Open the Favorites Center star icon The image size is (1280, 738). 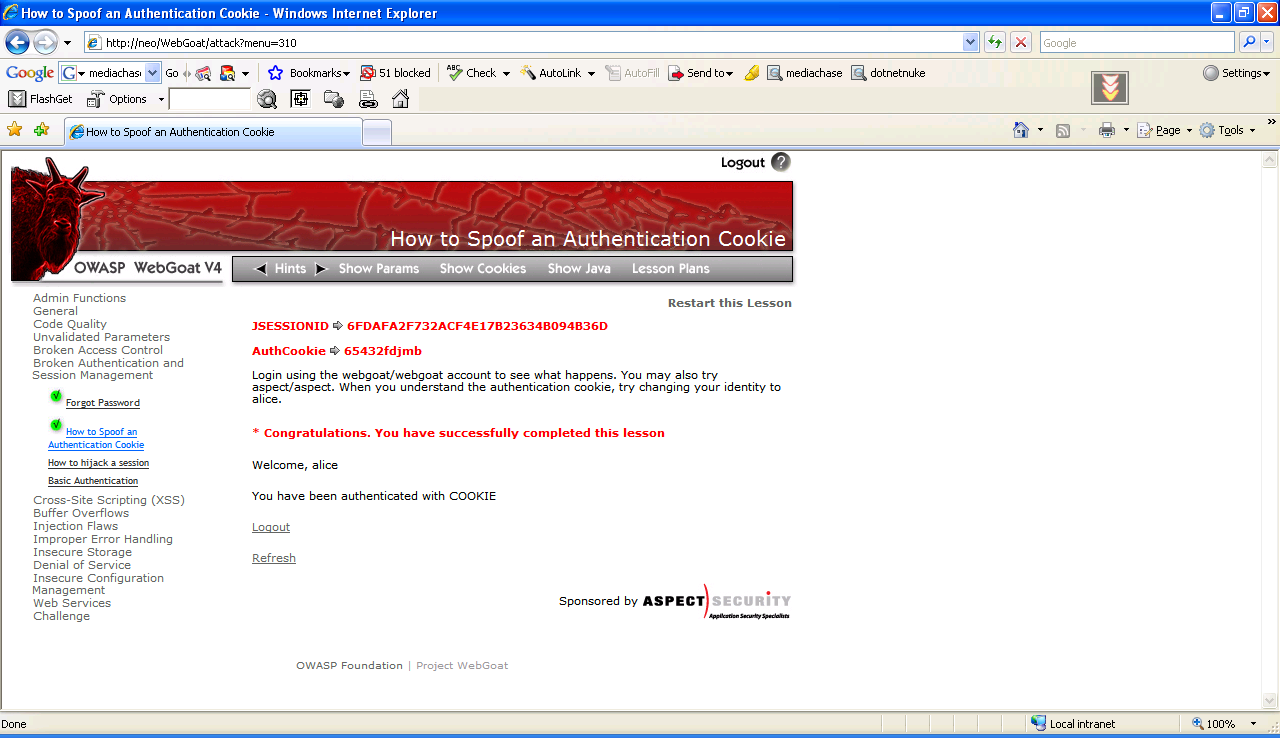click(14, 130)
